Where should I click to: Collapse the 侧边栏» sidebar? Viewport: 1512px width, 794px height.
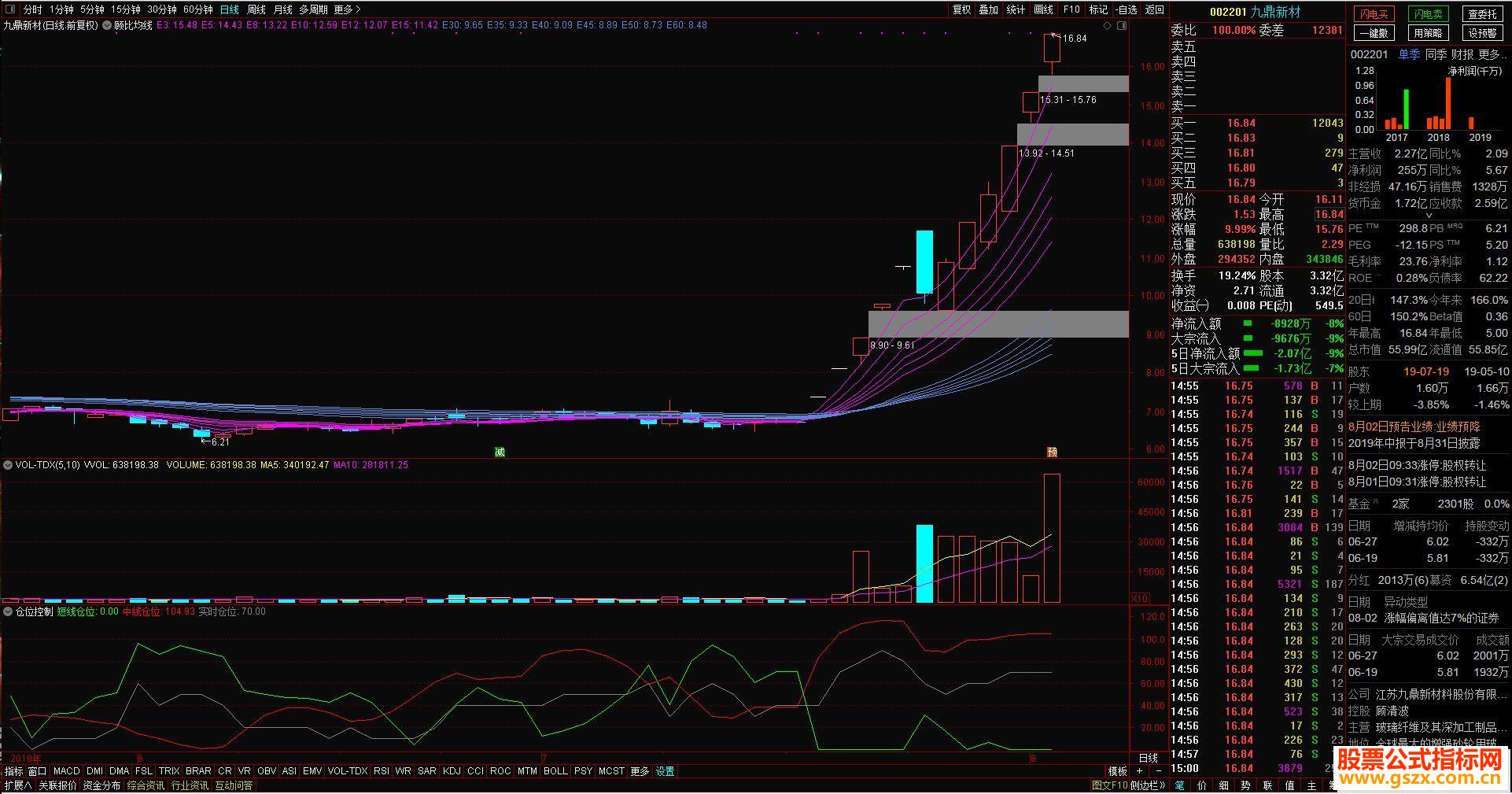point(1149,785)
